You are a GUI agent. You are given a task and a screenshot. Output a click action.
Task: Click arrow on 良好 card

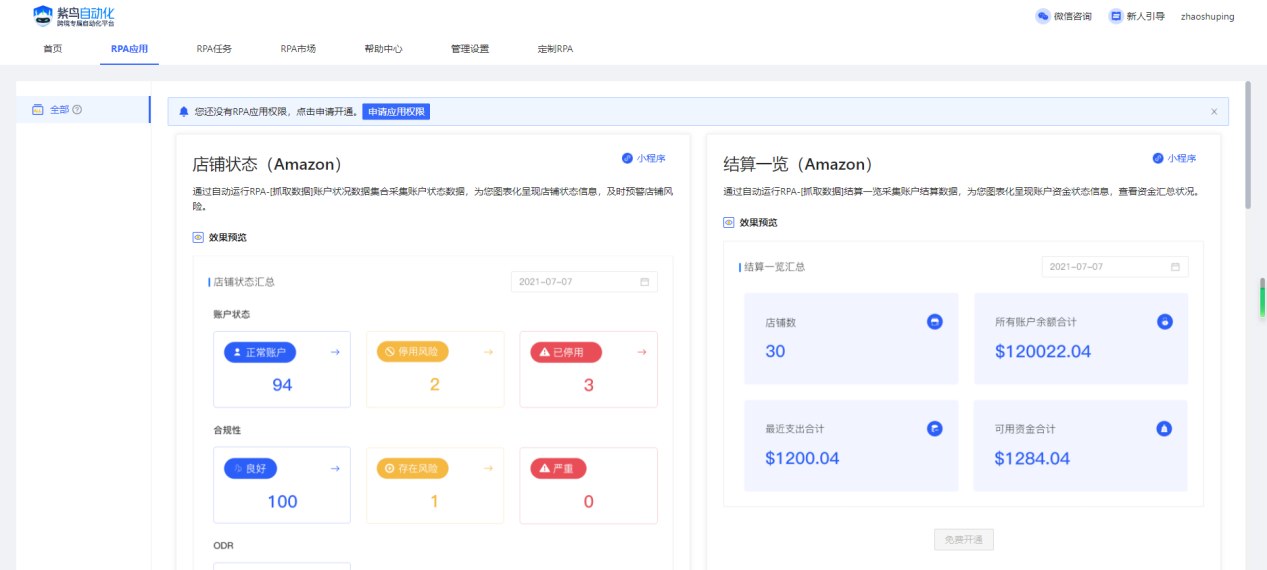pos(335,468)
